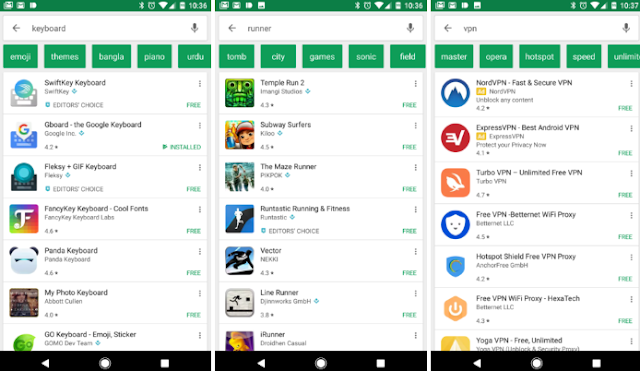Open My Photo Keyboard thumbnail icon
This screenshot has height=371, width=640.
pyautogui.click(x=24, y=303)
